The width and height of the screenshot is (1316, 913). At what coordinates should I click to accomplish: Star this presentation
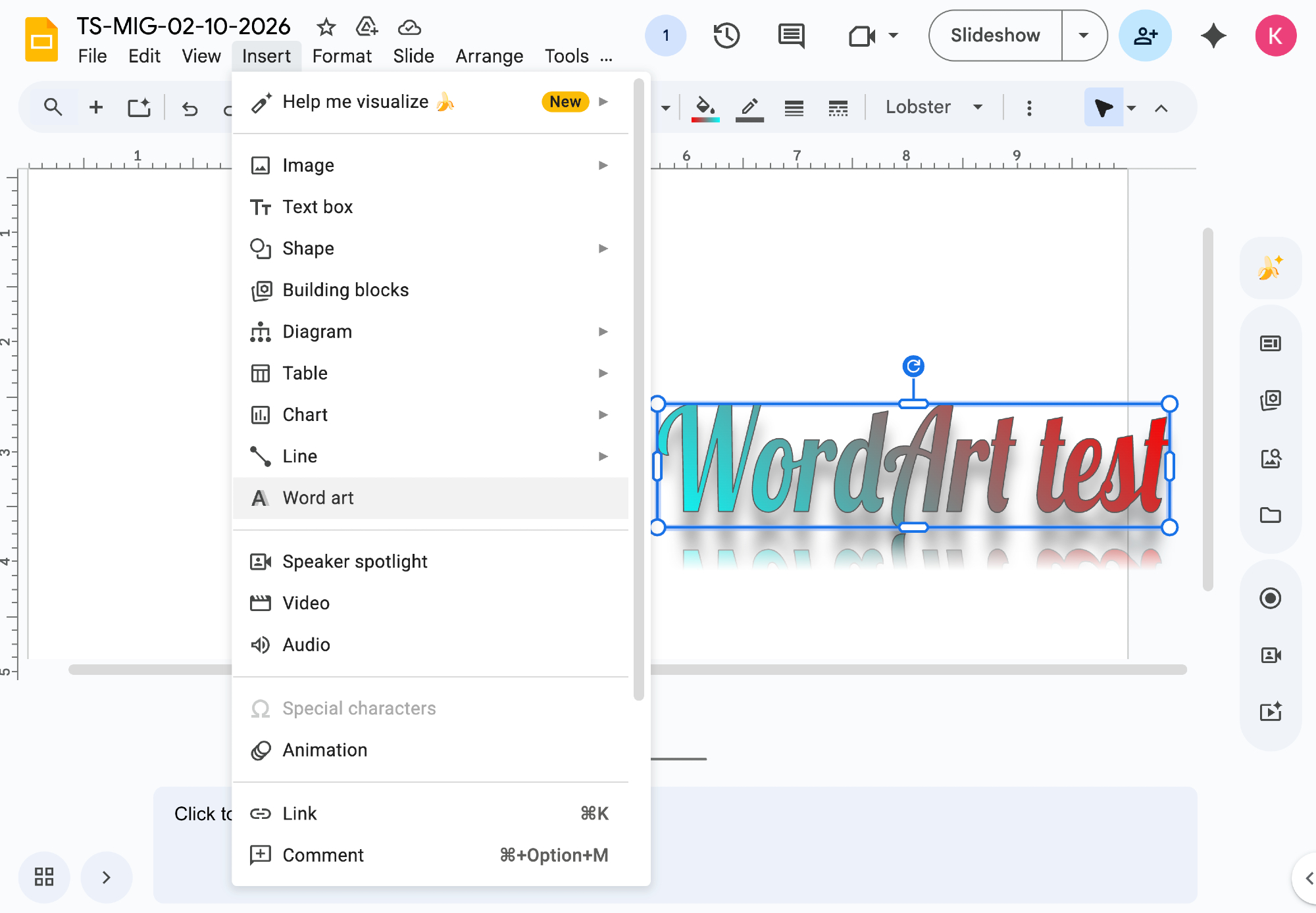pos(326,28)
